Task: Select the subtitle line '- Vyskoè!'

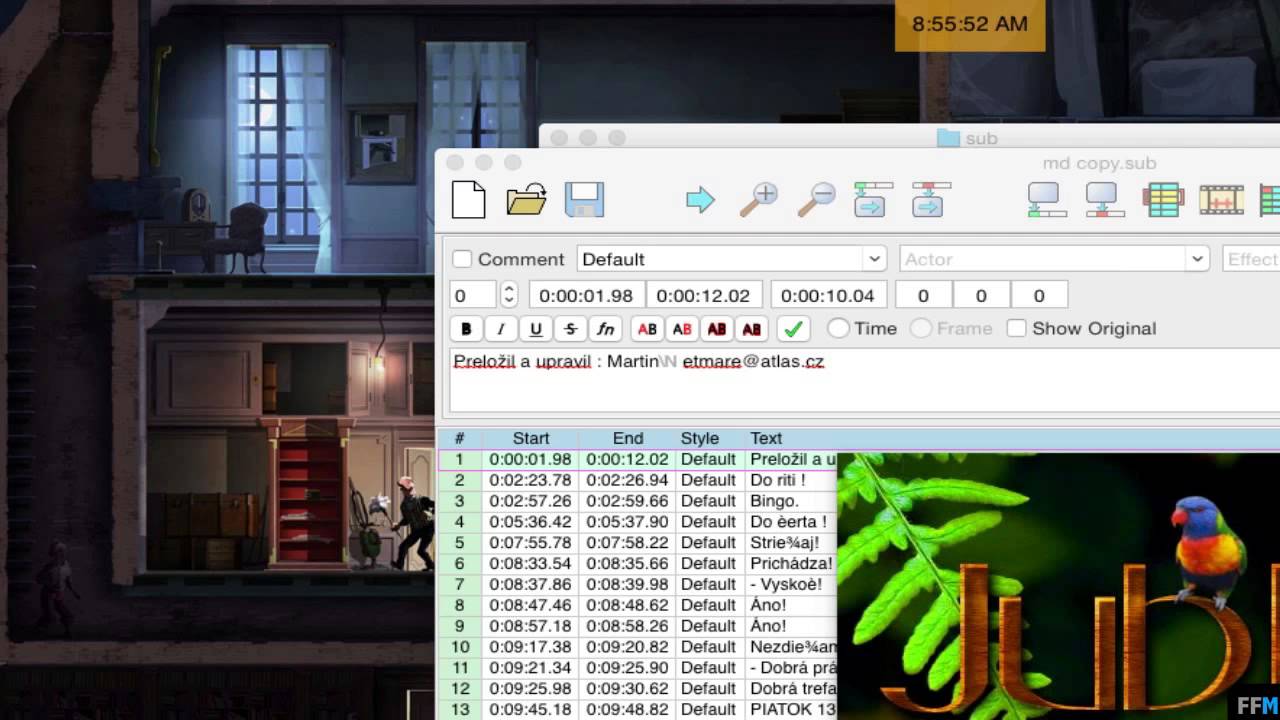Action: 638,584
